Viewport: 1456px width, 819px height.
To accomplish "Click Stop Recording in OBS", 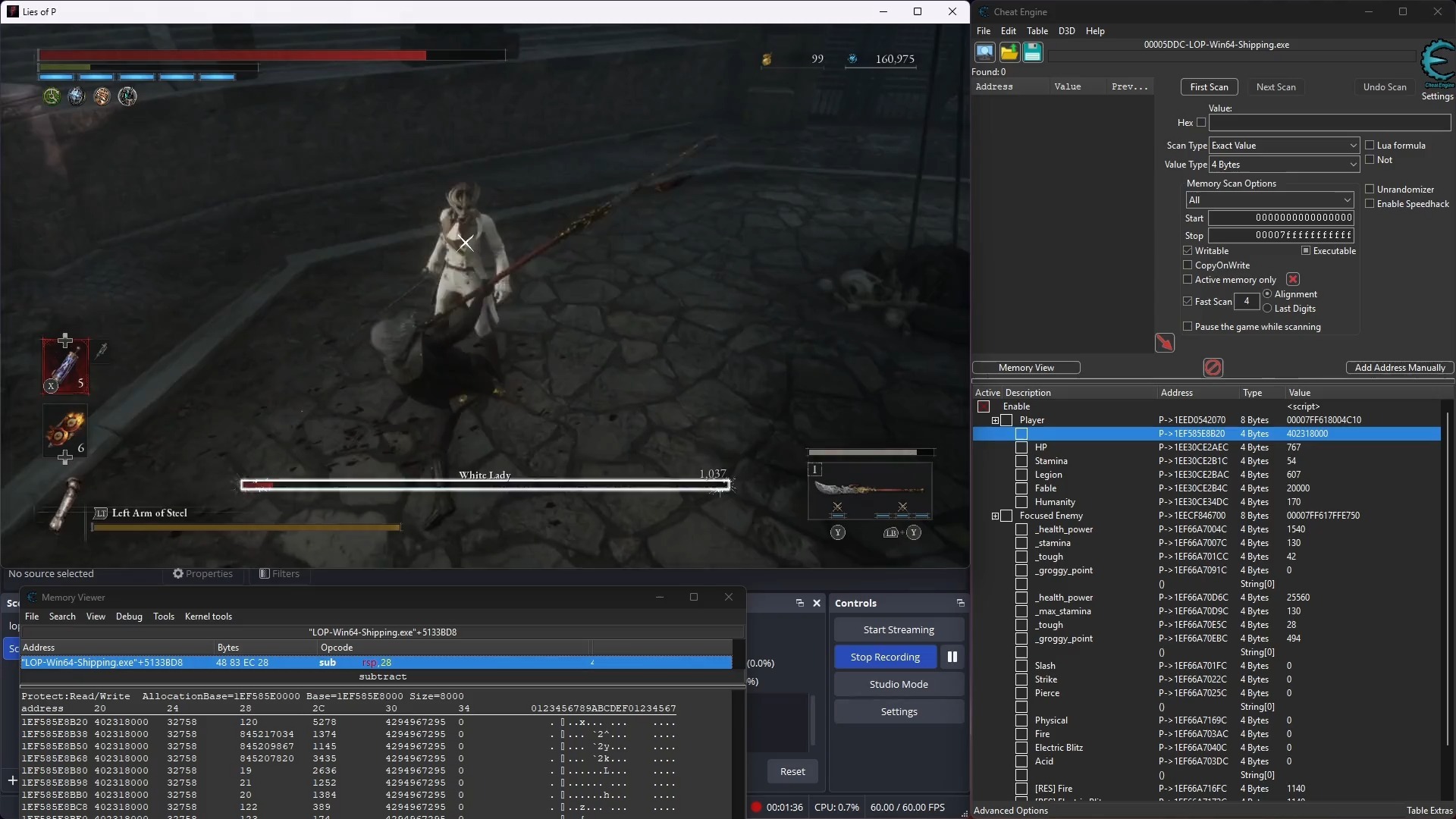I will pyautogui.click(x=885, y=657).
